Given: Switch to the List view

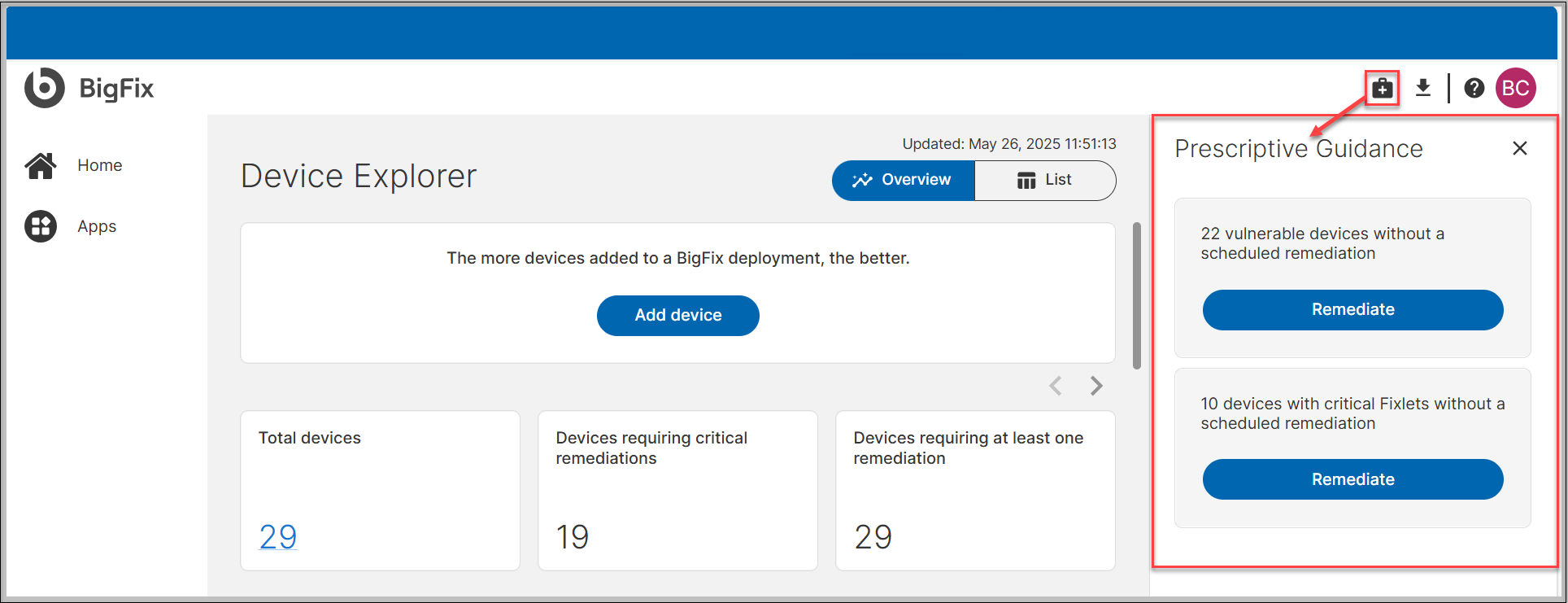Looking at the screenshot, I should click(x=1045, y=180).
